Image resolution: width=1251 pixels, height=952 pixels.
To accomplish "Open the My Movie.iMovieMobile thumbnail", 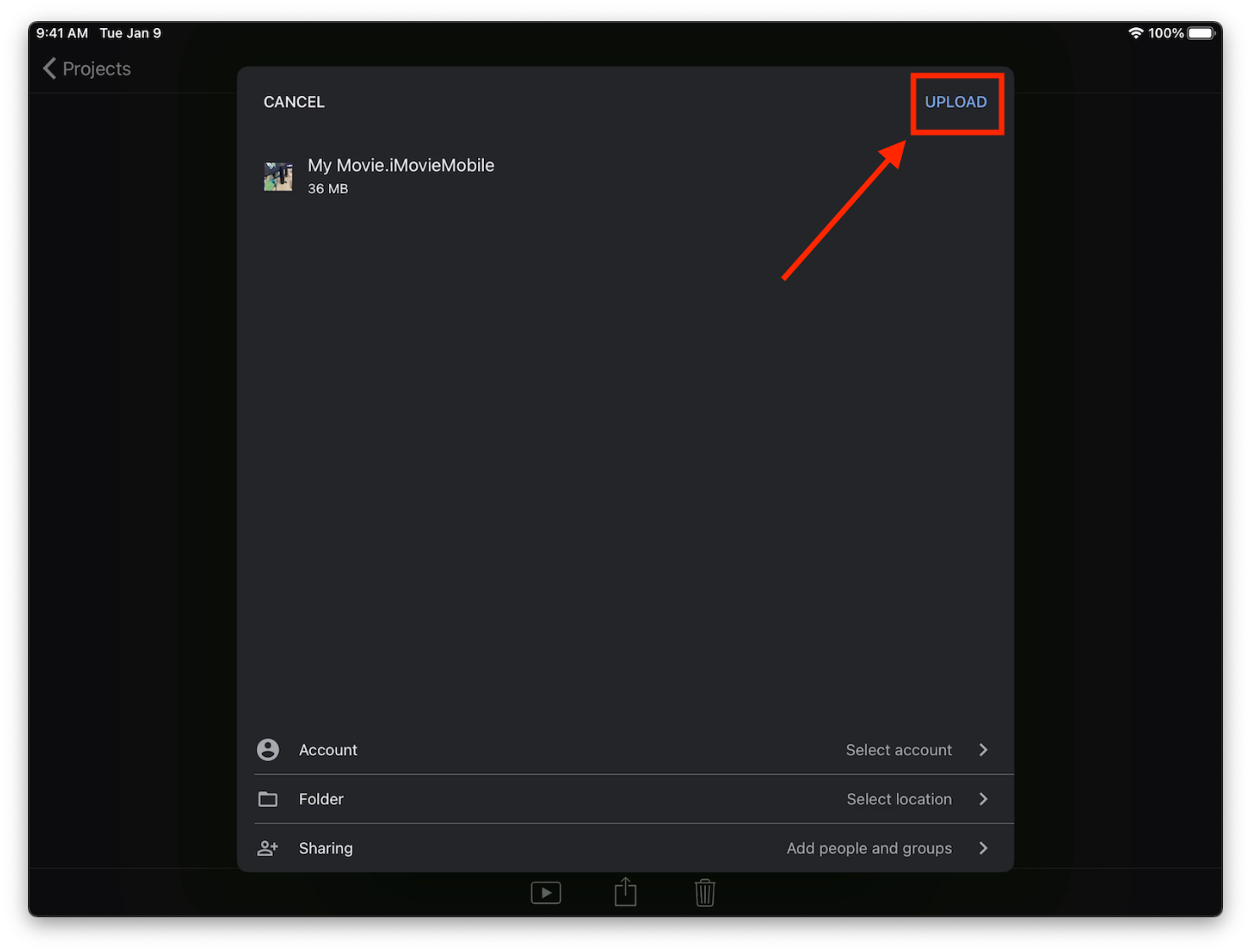I will 278,176.
